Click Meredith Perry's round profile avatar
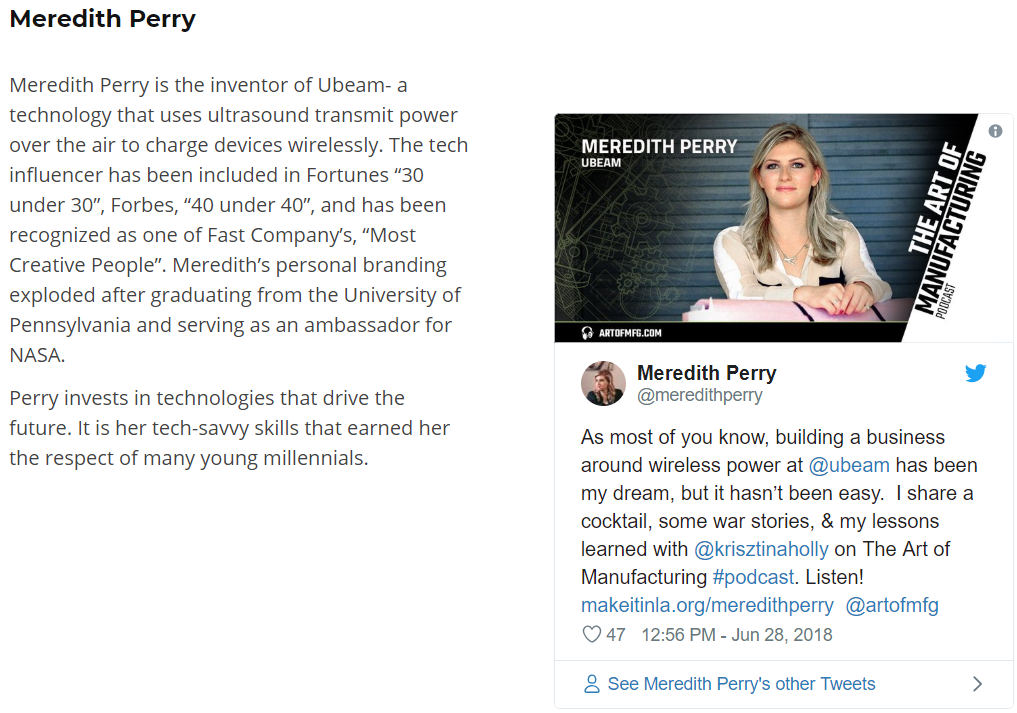This screenshot has width=1017, height=713. pyautogui.click(x=603, y=384)
